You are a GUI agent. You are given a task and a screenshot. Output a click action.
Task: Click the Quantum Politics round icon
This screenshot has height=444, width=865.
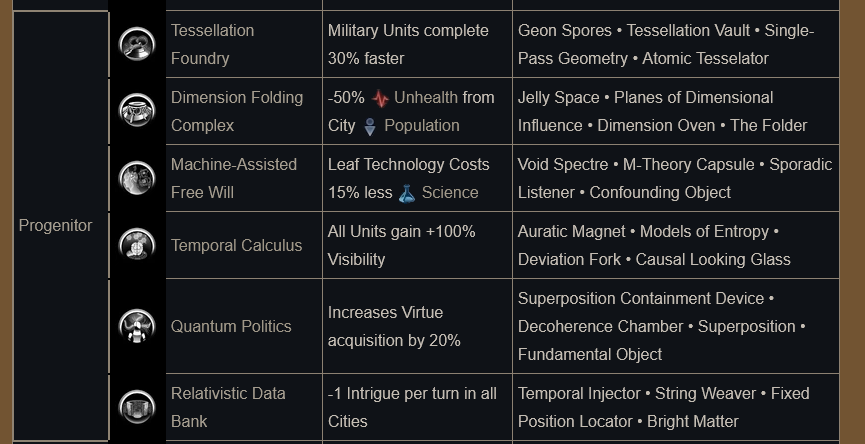(x=137, y=326)
